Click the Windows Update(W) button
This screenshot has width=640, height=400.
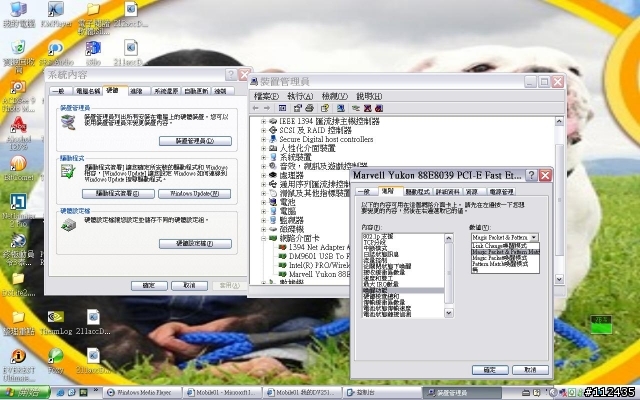pyautogui.click(x=194, y=193)
